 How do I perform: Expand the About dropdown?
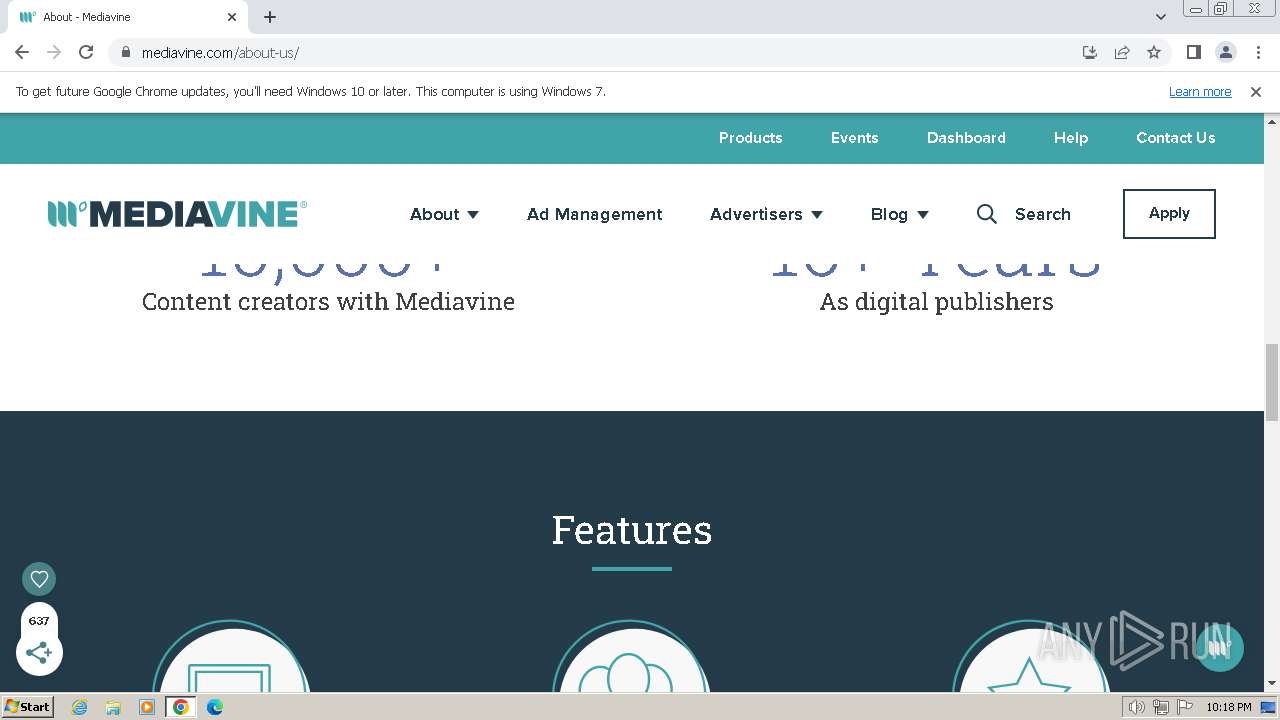(x=444, y=214)
